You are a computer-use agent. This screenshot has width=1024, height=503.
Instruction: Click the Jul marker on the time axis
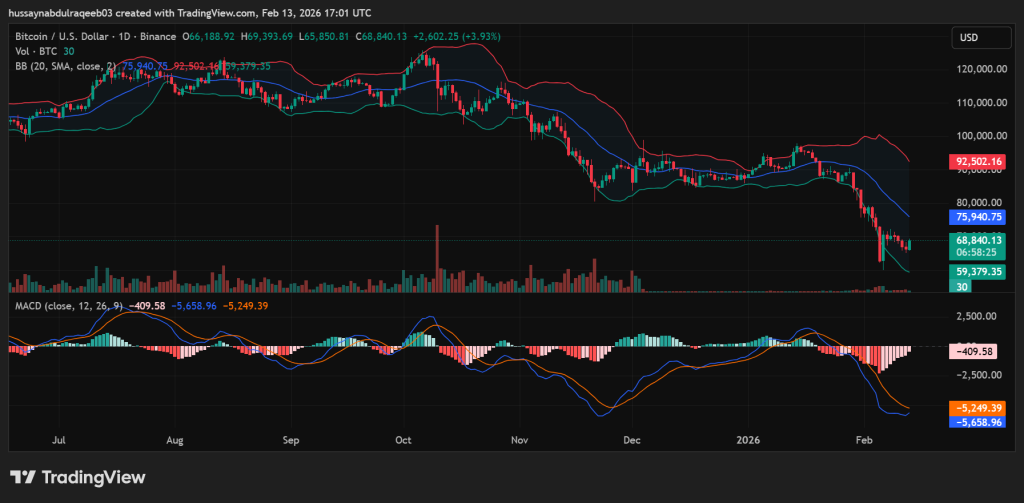coord(59,439)
